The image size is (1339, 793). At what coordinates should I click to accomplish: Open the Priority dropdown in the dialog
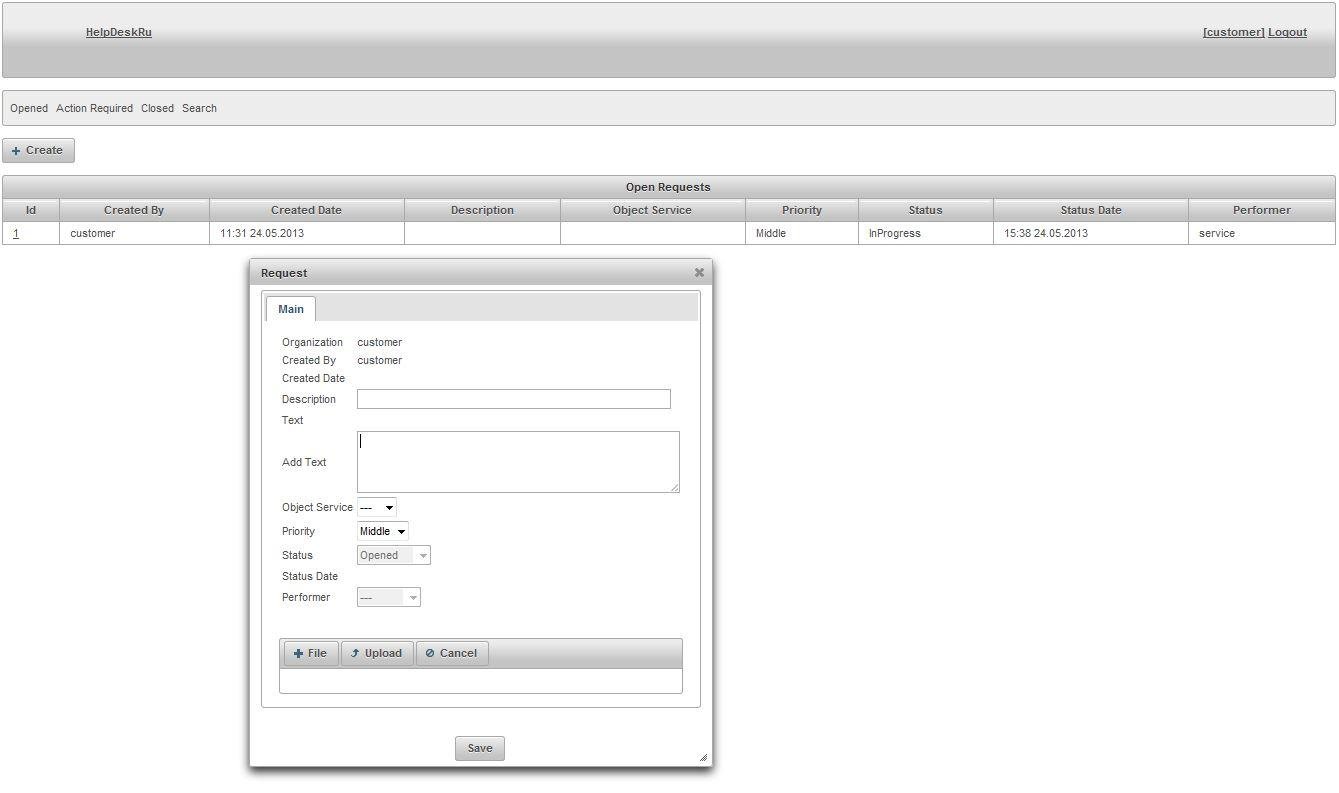tap(382, 531)
